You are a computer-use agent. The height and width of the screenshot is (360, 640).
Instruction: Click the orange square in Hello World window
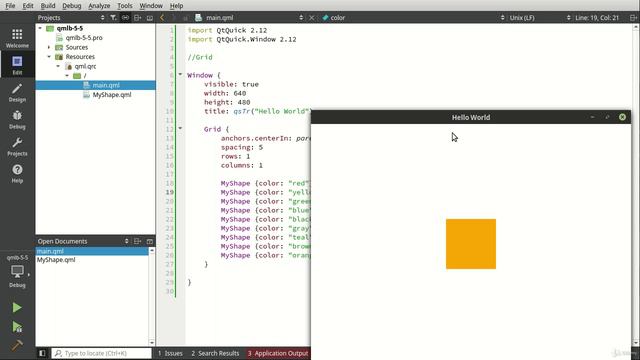coord(471,244)
